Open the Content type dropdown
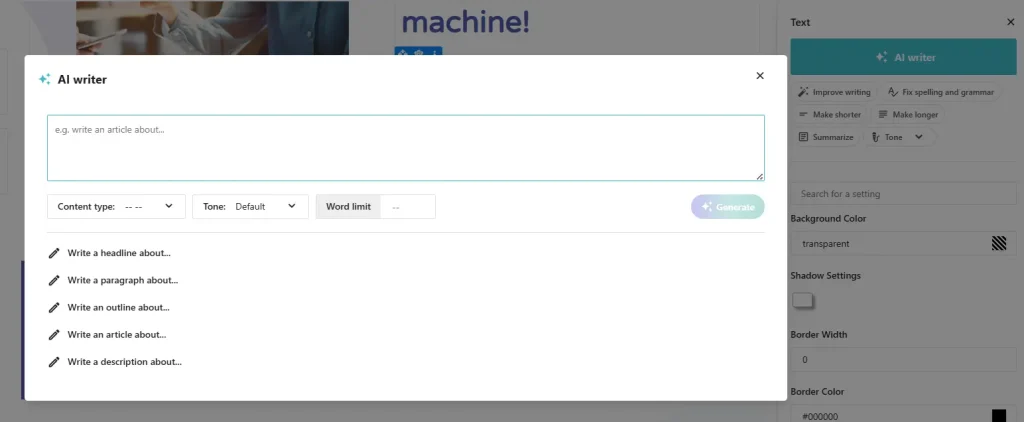 pyautogui.click(x=116, y=206)
